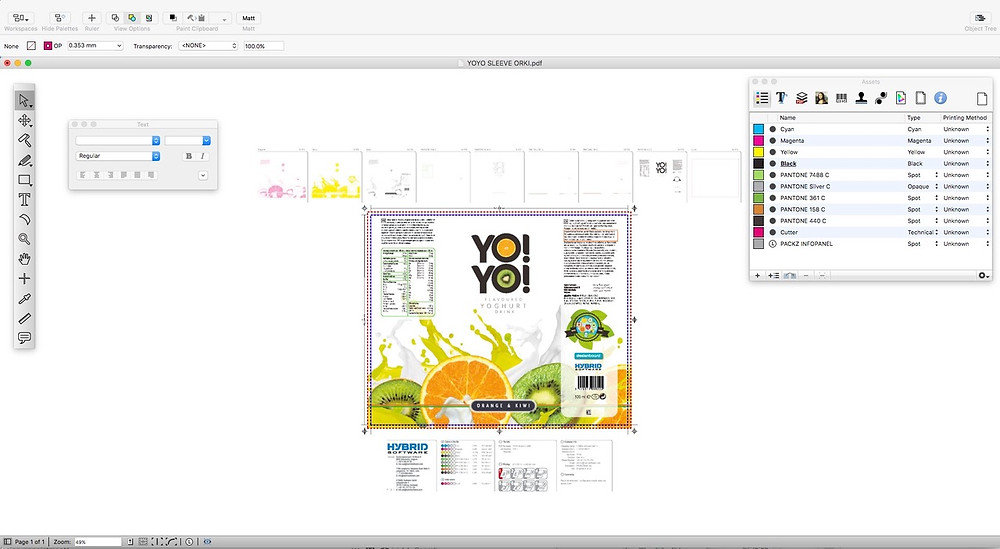Open the info tab in Assets panel

tap(940, 98)
